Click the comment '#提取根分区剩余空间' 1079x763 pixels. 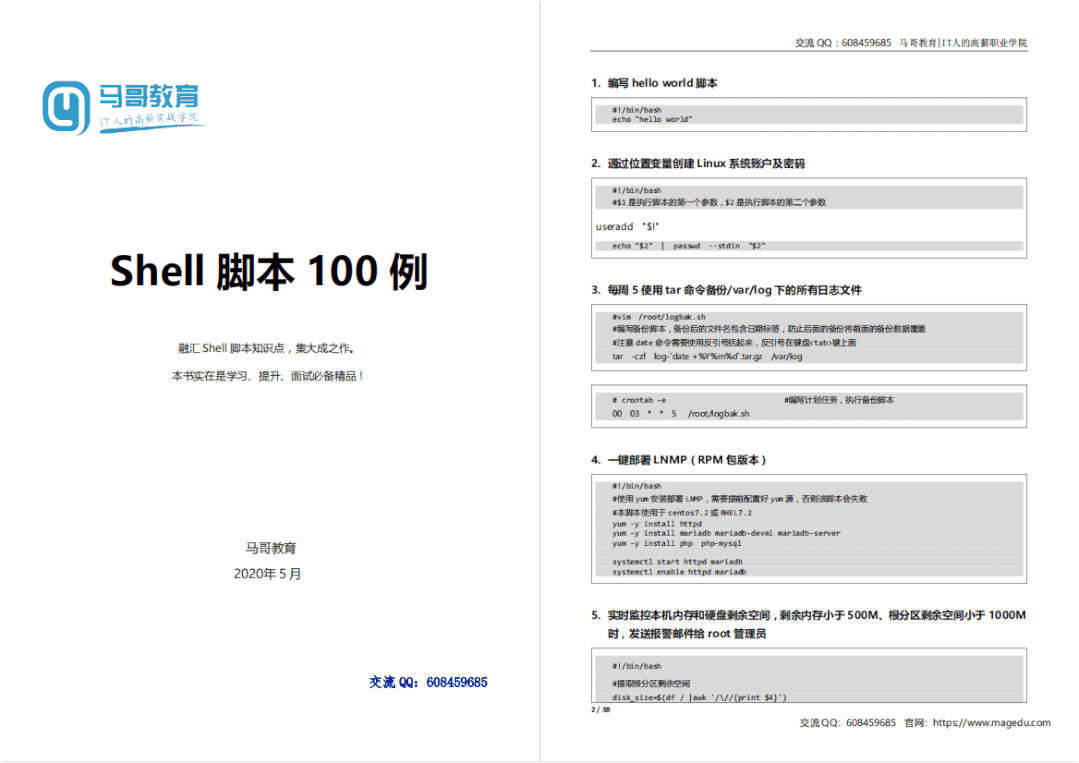(x=651, y=683)
